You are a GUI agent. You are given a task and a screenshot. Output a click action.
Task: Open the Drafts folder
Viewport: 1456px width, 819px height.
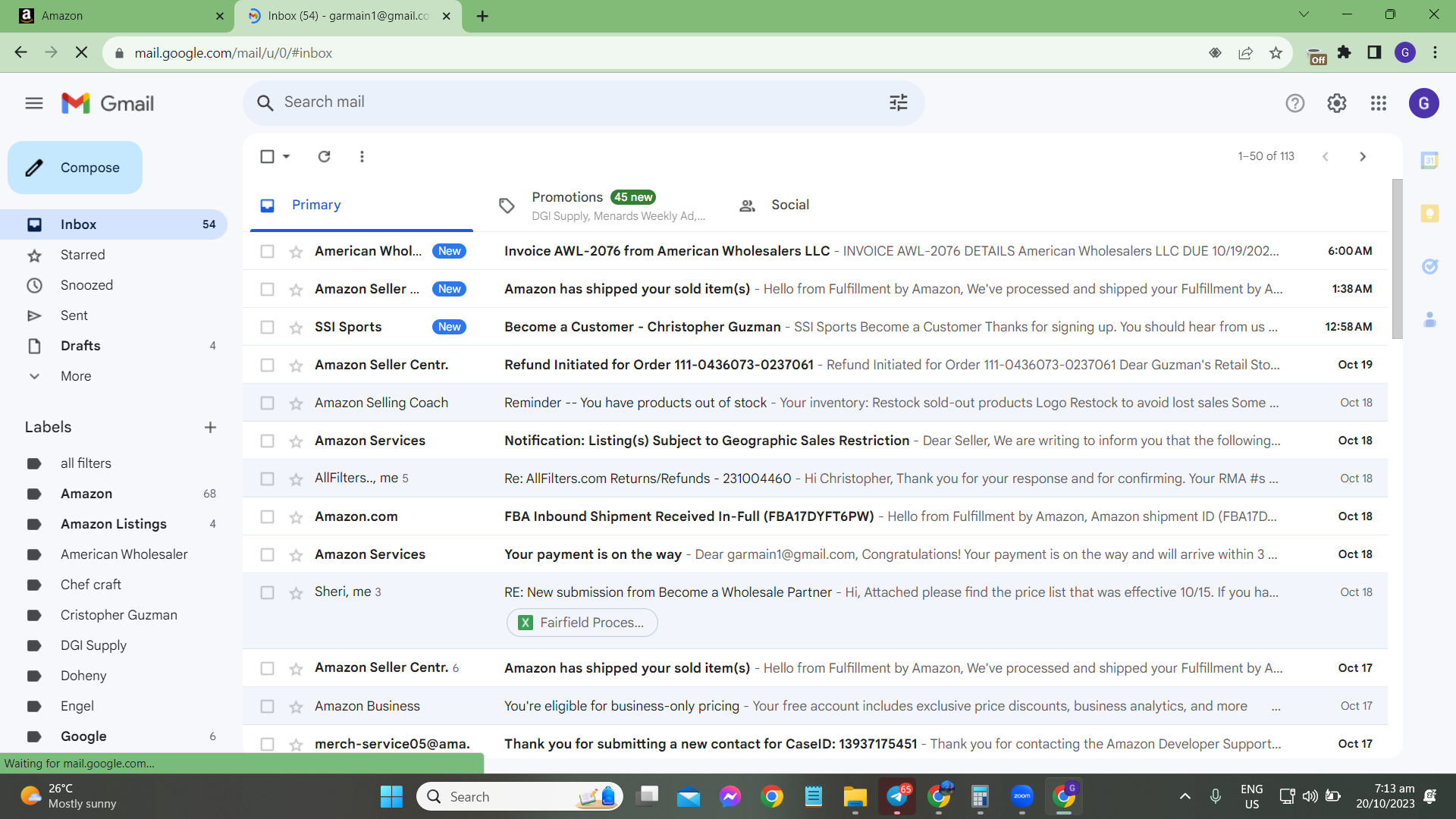80,346
